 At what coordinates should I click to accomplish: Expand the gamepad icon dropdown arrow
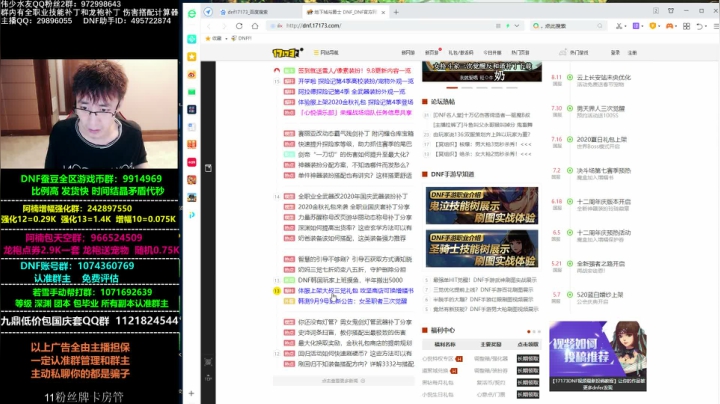coord(675,26)
